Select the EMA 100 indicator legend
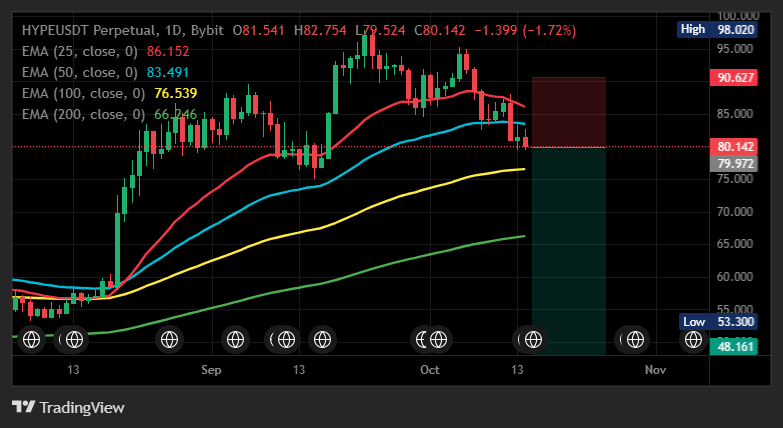Screen dimensions: 783x428 [x=109, y=93]
